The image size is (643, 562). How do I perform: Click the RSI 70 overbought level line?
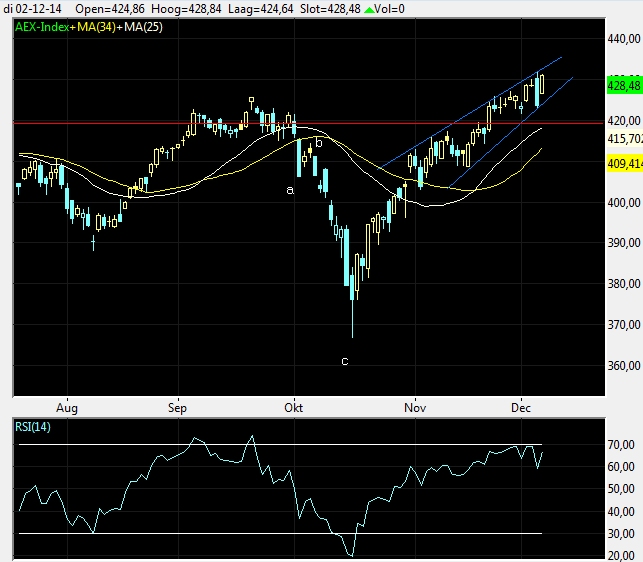tap(300, 444)
